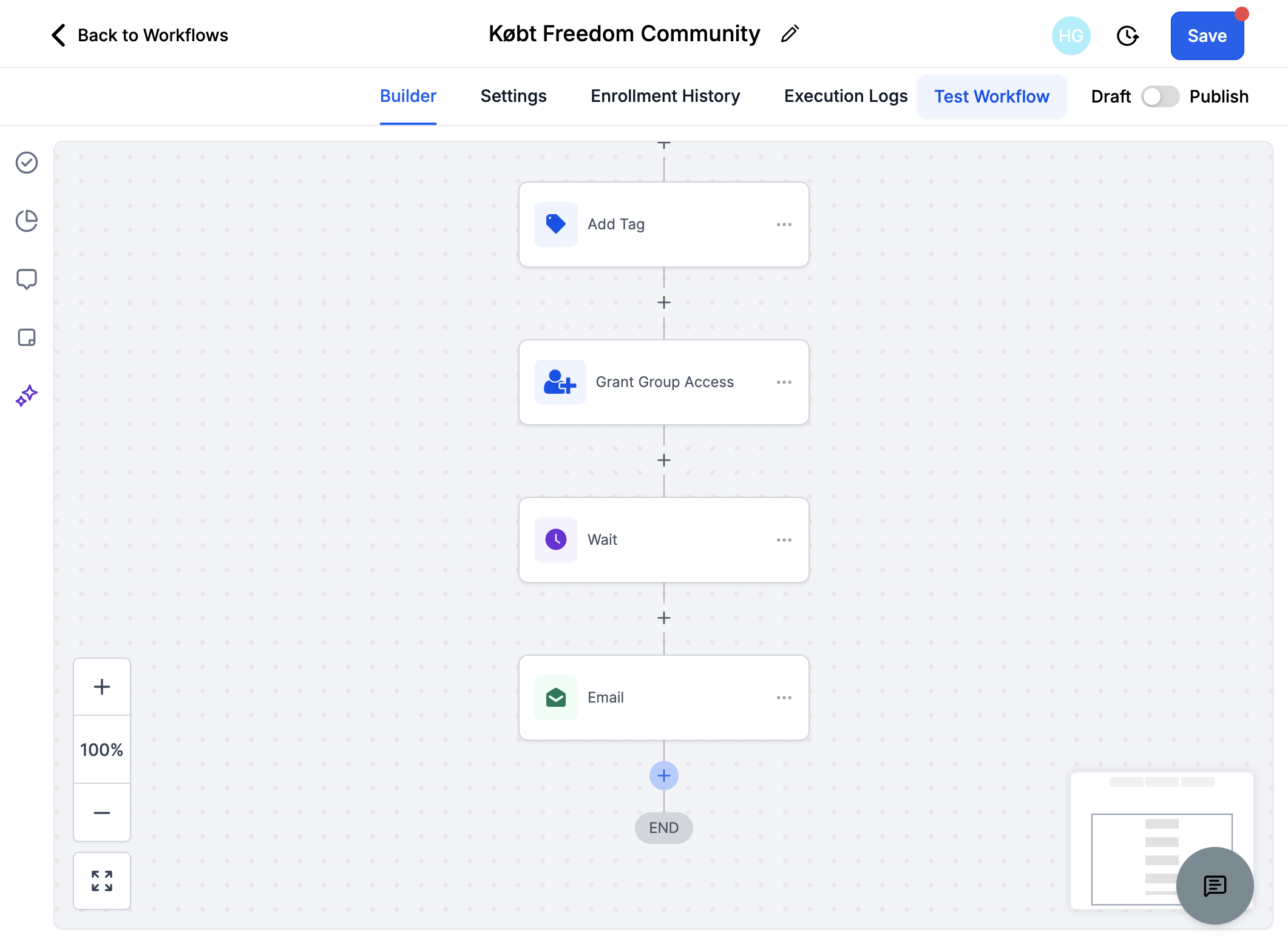
Task: Click the Grant Group Access user icon
Action: point(560,382)
